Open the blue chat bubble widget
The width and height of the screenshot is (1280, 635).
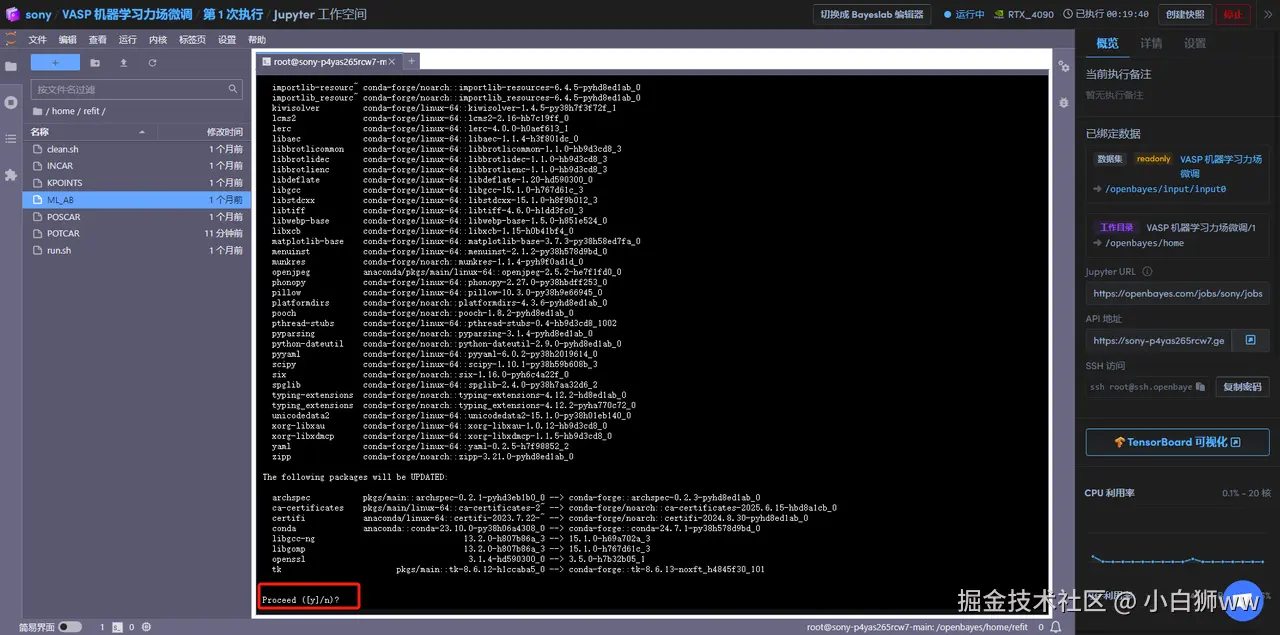[1241, 602]
